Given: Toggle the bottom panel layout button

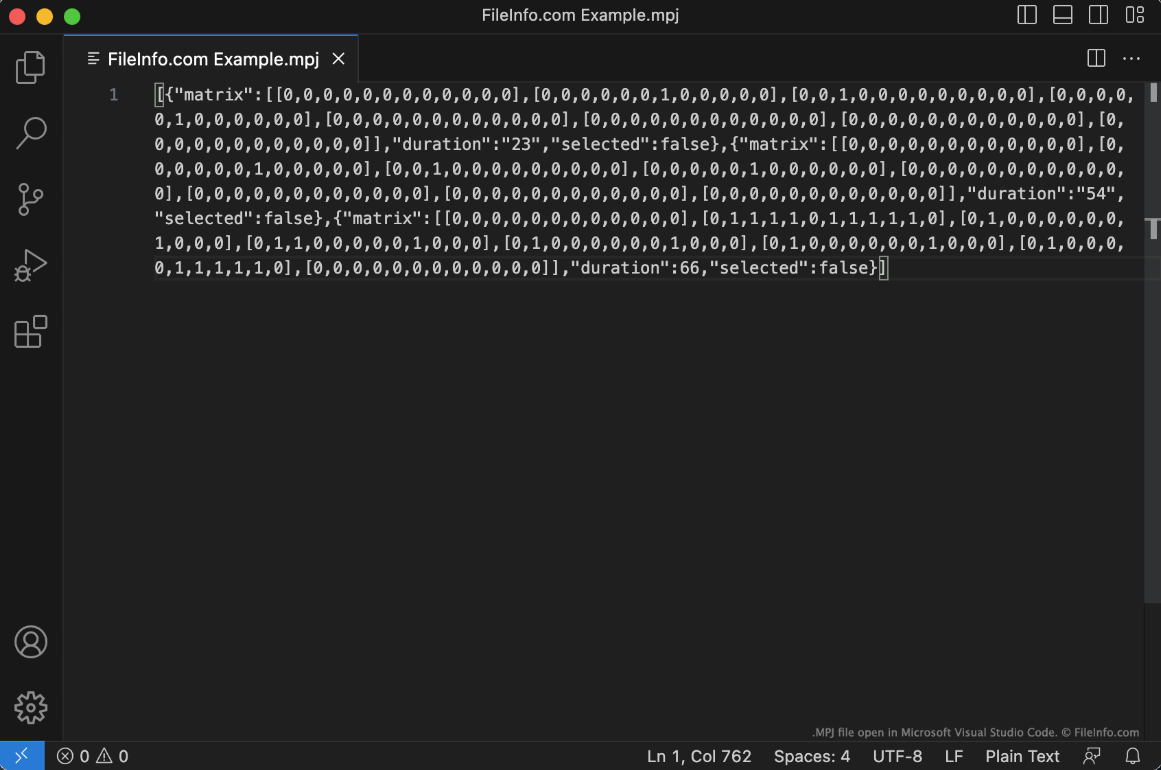Looking at the screenshot, I should tap(1063, 15).
